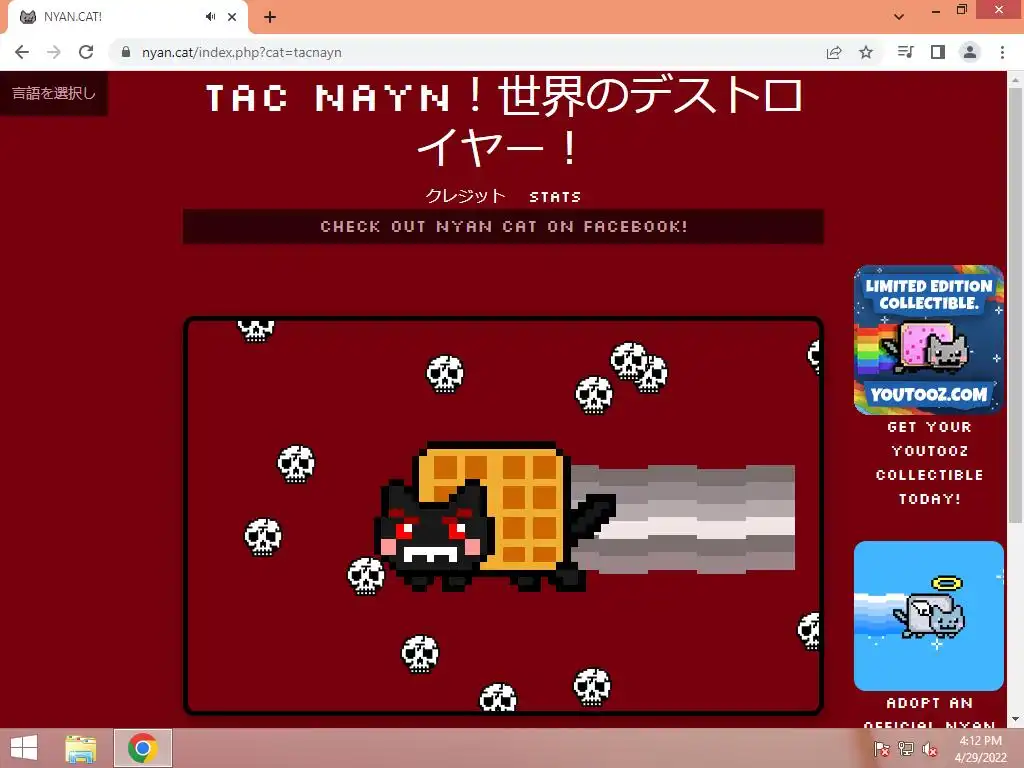Click Check Out Nyan Cat on Facebook banner

click(503, 227)
